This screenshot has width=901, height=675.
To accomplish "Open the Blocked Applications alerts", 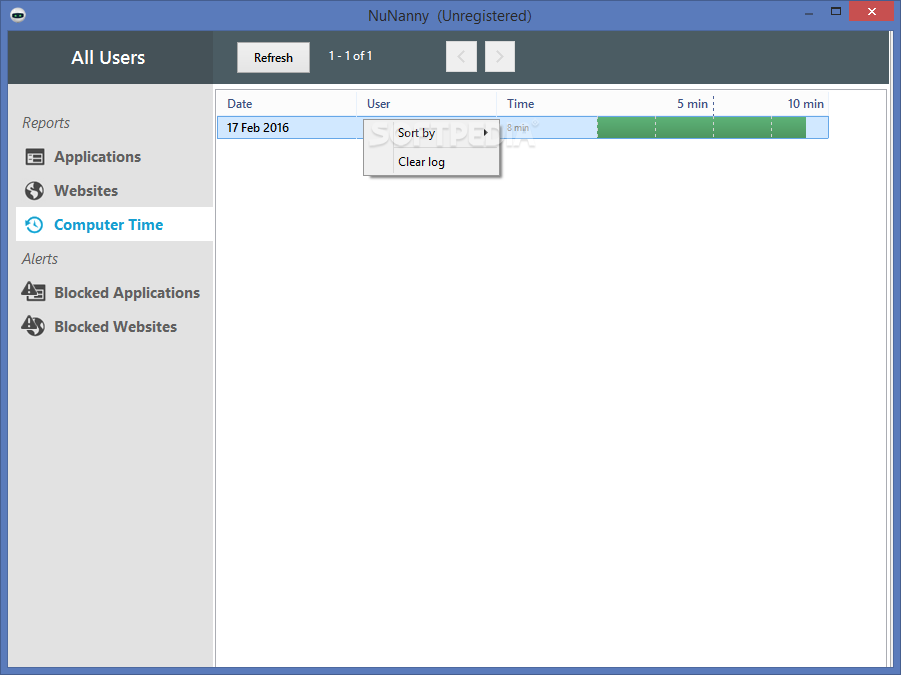I will 127,292.
